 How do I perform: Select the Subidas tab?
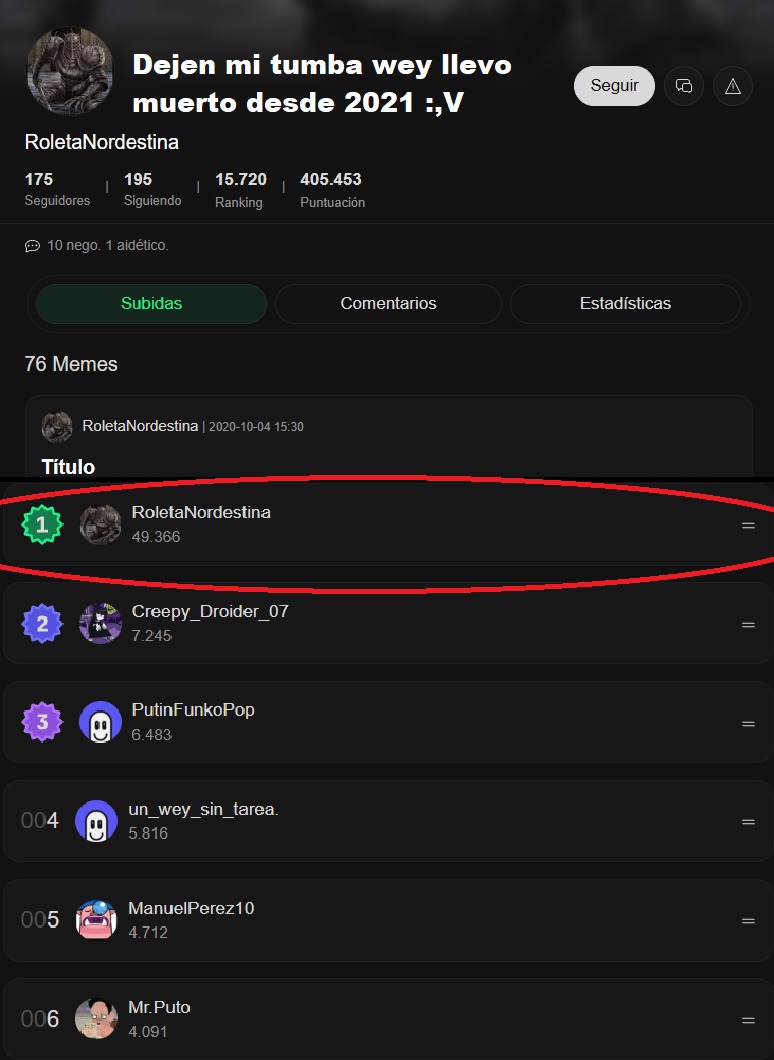click(x=151, y=303)
